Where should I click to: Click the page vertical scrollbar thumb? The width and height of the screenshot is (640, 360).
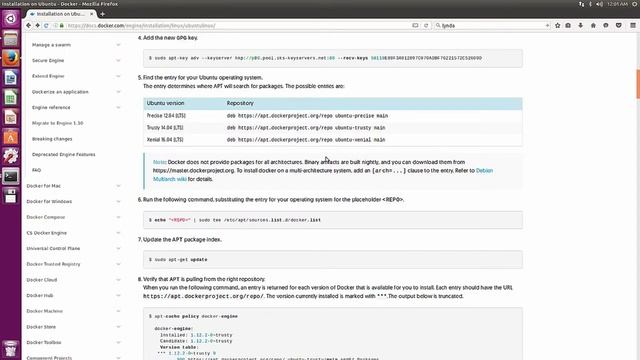click(638, 84)
